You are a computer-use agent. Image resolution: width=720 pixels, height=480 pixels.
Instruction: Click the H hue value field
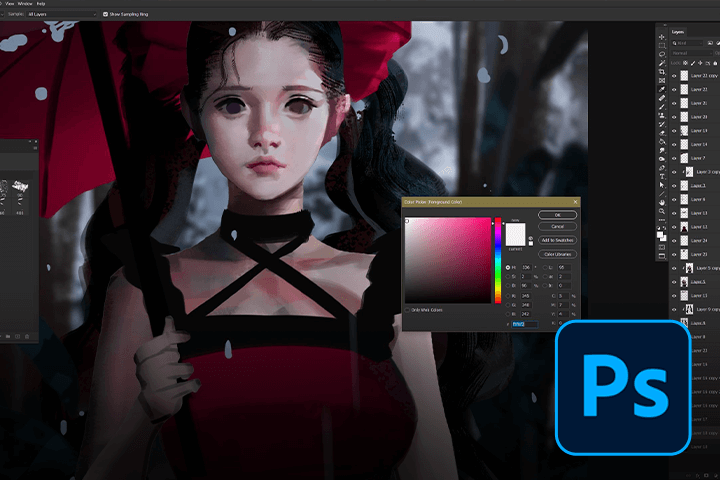(x=526, y=267)
